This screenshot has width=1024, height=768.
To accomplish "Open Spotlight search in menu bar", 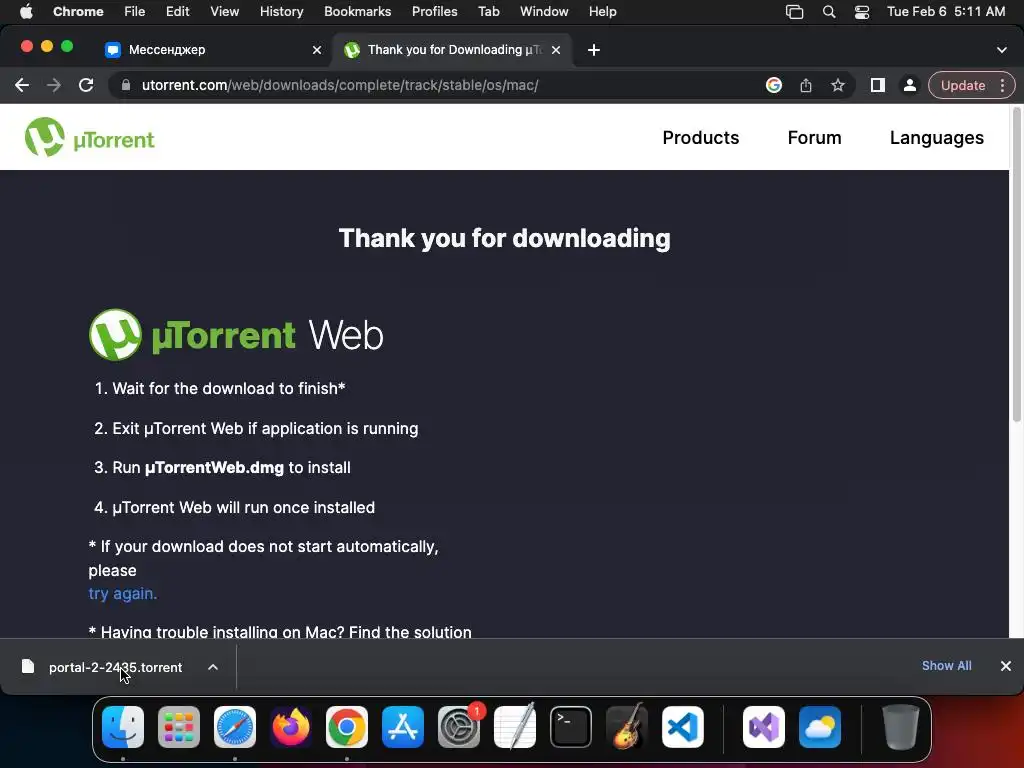I will point(829,12).
